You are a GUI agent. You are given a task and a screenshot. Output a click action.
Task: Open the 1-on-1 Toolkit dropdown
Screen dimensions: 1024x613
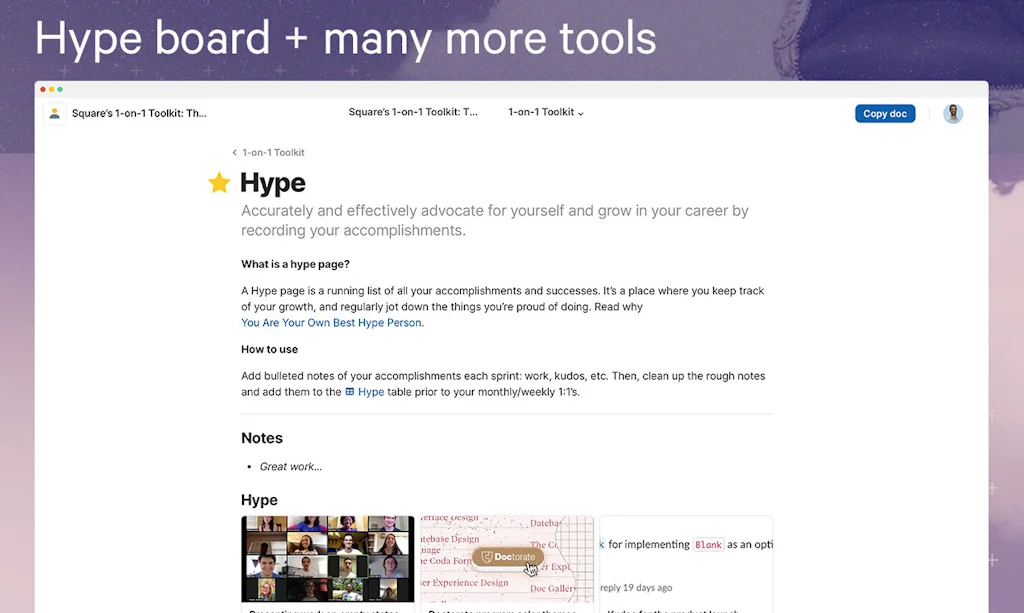545,112
